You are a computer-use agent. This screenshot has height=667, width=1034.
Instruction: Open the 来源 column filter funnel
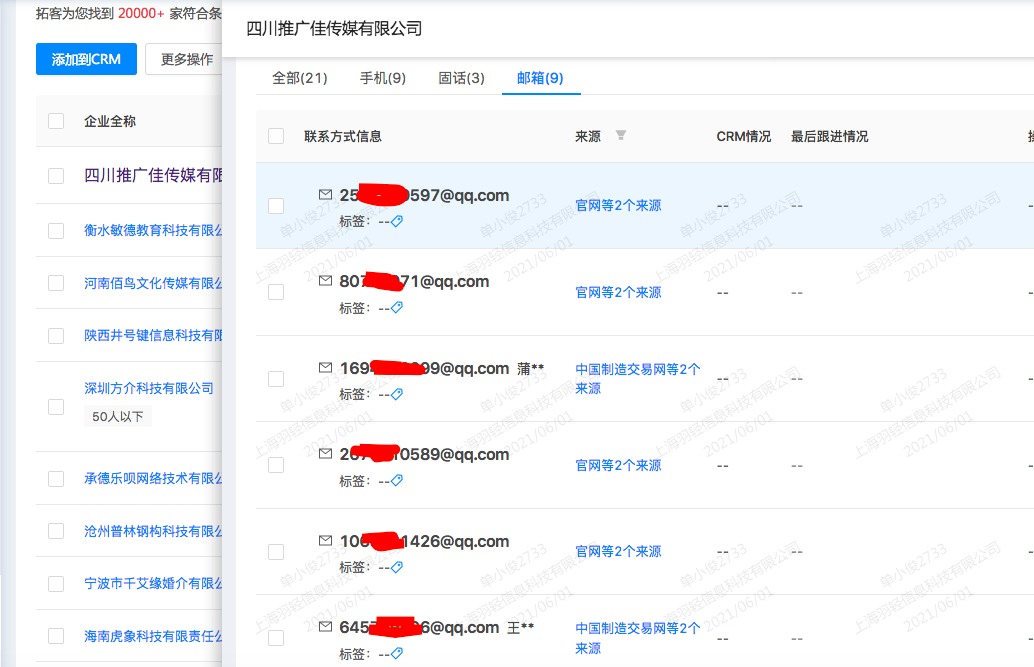tap(620, 136)
